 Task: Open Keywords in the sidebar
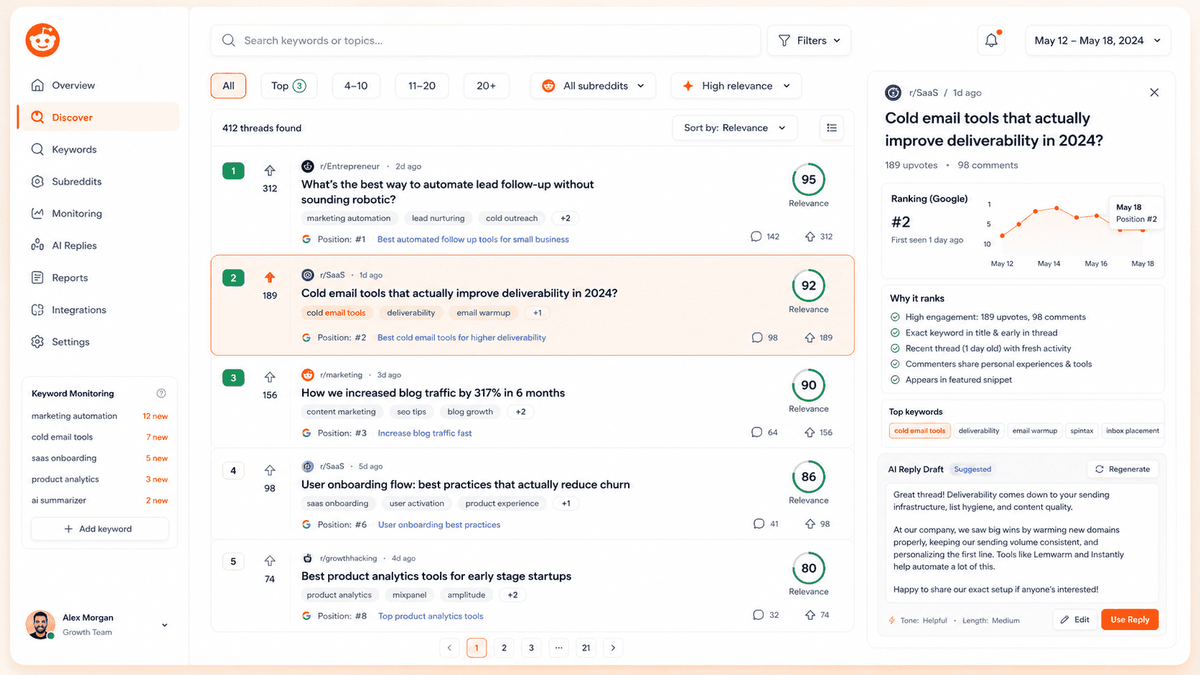(x=98, y=149)
